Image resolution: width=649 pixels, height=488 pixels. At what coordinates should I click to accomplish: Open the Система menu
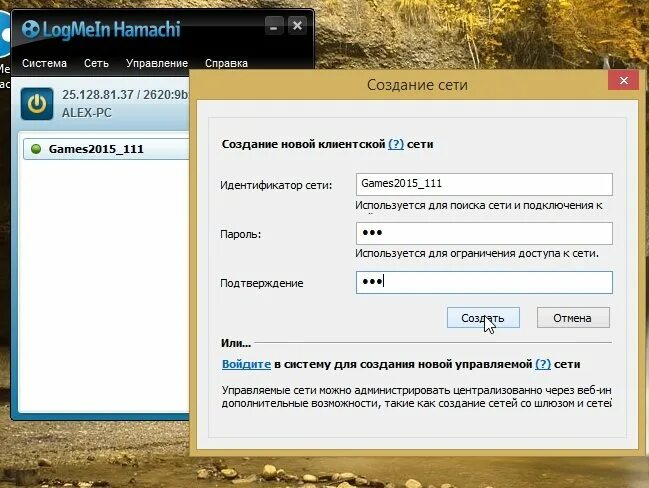click(x=44, y=63)
